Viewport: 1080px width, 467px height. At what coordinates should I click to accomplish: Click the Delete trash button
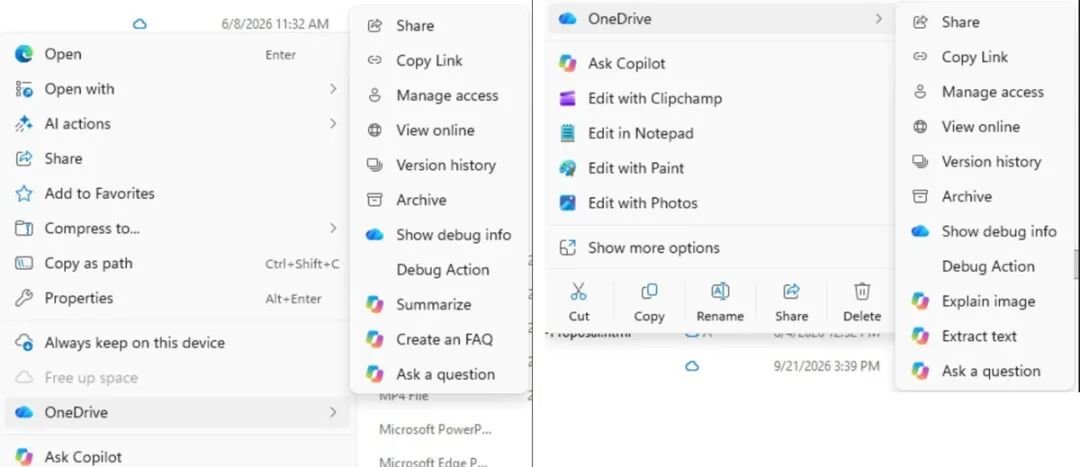tap(862, 302)
